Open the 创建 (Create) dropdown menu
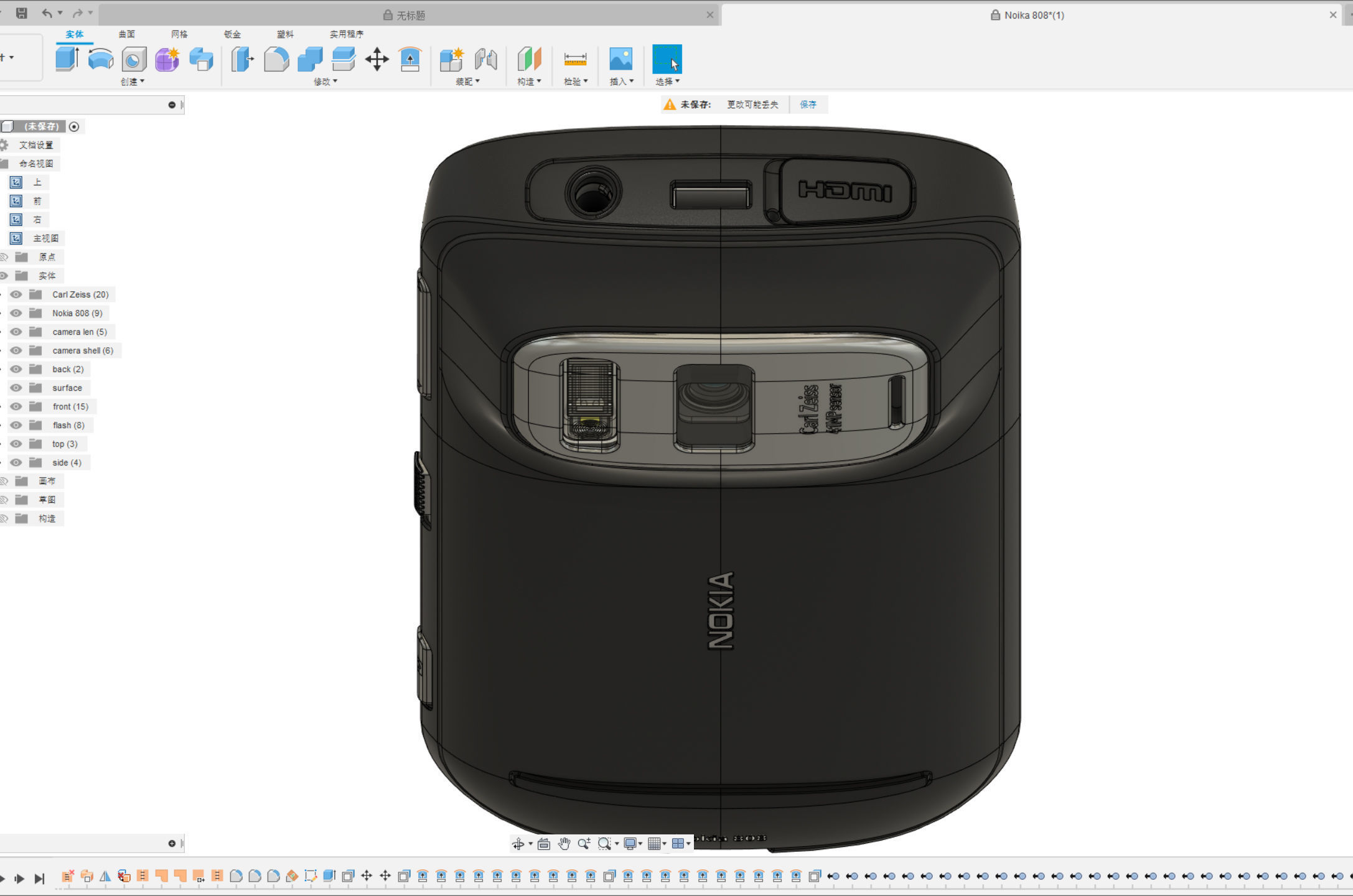The height and width of the screenshot is (896, 1353). click(x=132, y=82)
